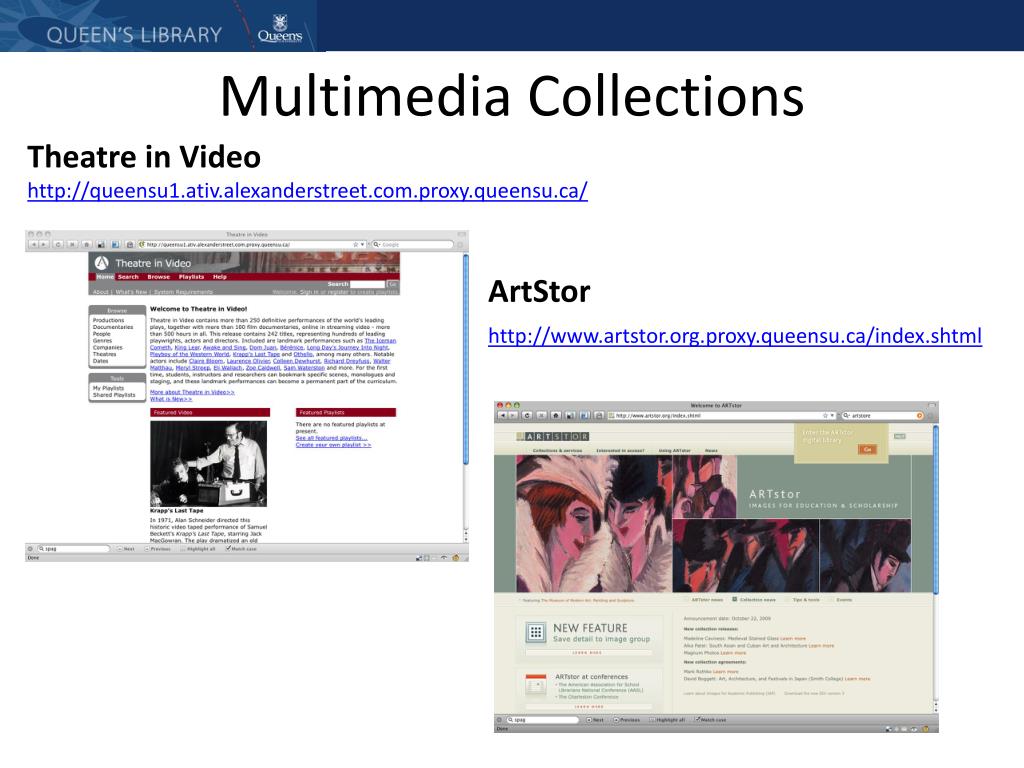Open the ArtStor proxy URL link
The width and height of the screenshot is (1024, 768).
click(735, 336)
